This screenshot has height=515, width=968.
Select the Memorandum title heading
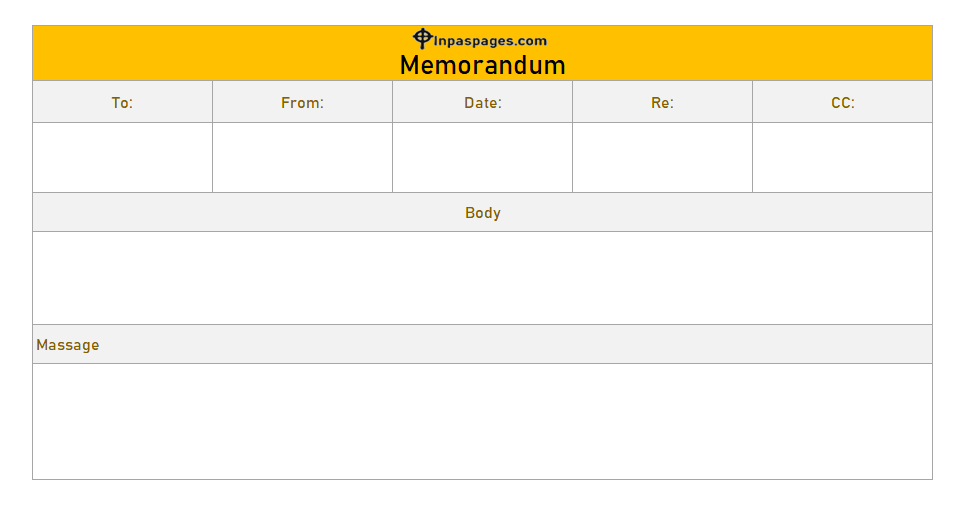(x=482, y=65)
